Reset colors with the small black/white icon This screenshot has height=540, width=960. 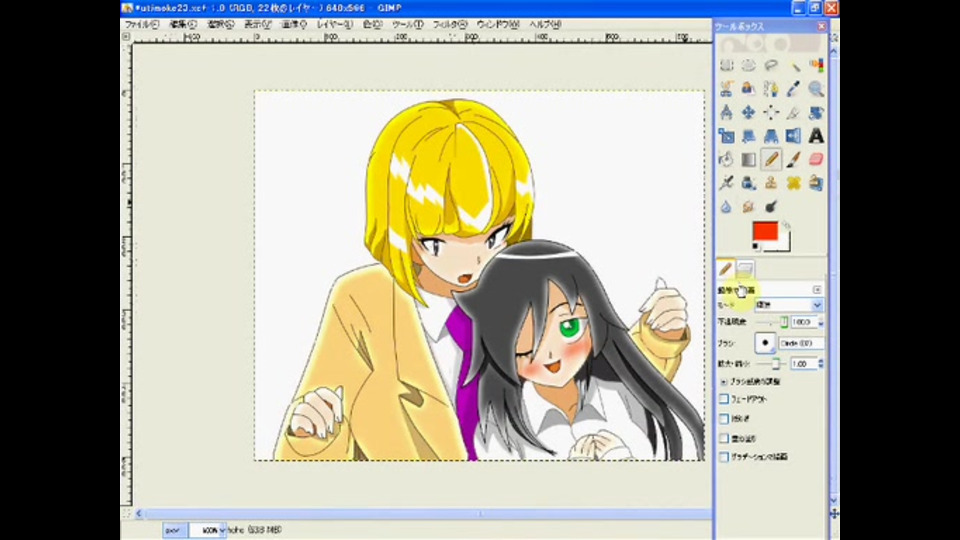pos(756,247)
